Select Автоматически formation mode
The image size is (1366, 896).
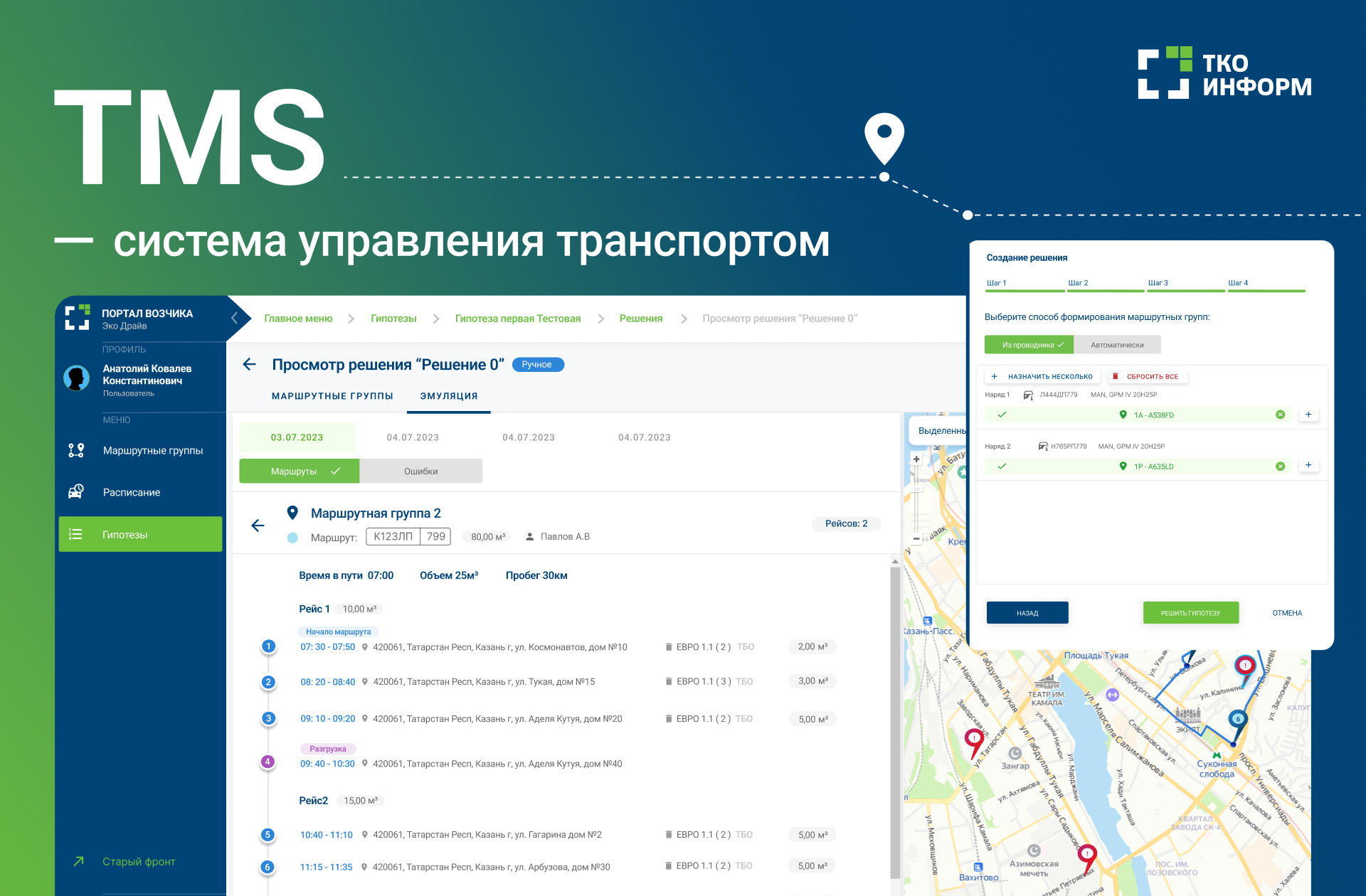point(1117,345)
